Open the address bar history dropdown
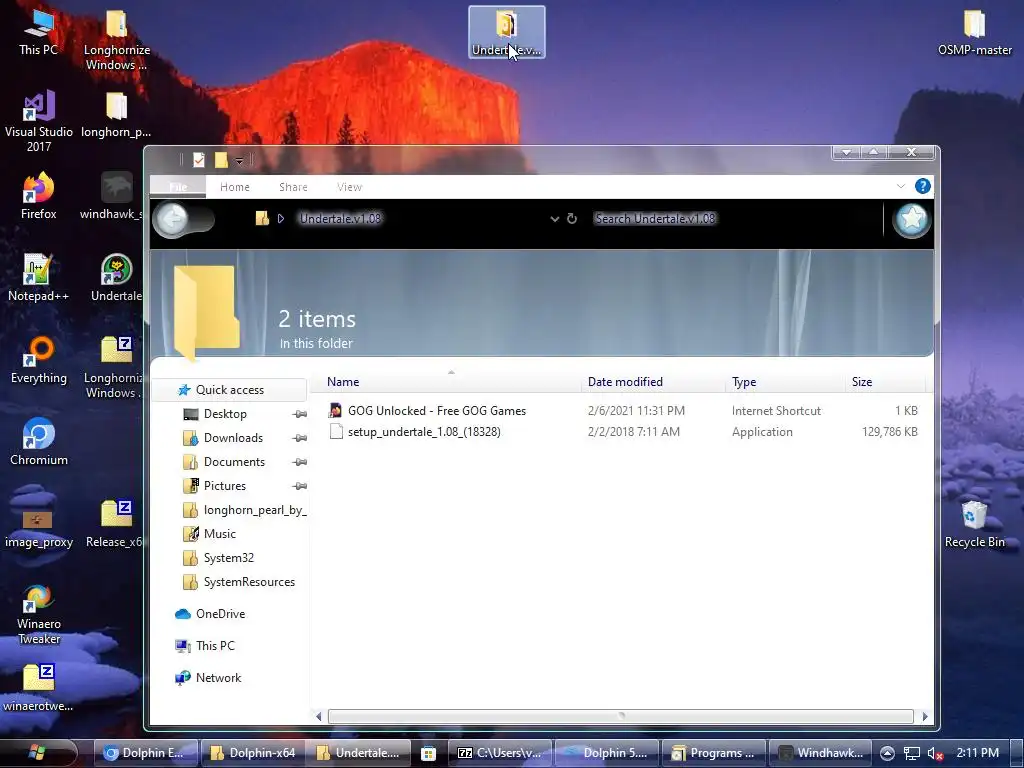This screenshot has width=1024, height=768. [554, 219]
